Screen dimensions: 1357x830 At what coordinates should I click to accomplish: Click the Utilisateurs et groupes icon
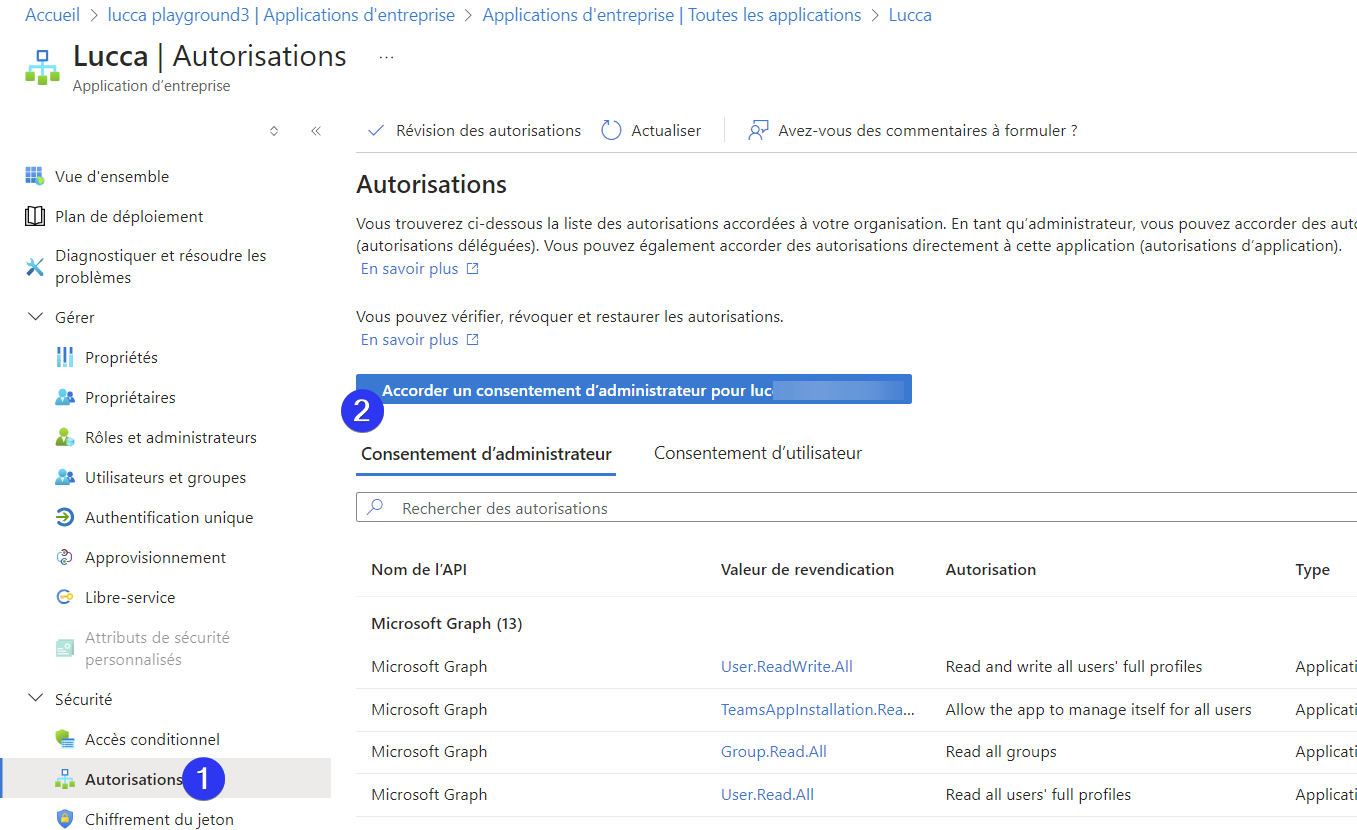65,477
